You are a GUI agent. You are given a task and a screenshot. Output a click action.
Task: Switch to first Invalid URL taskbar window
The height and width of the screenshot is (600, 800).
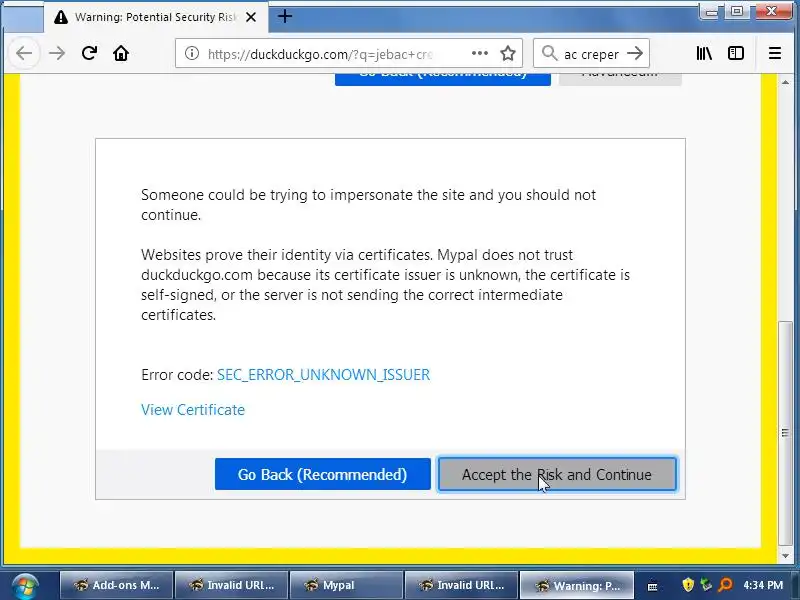tap(232, 585)
